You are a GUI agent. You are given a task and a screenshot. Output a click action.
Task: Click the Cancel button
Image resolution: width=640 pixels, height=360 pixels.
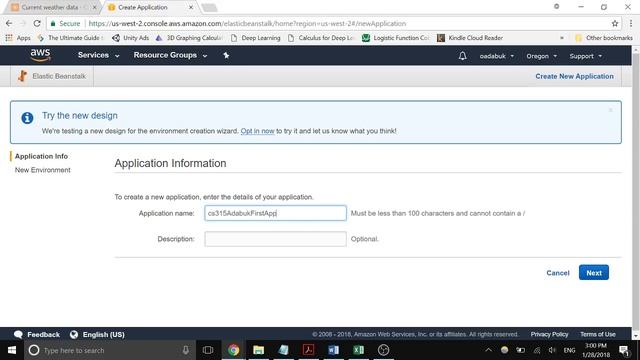558,273
